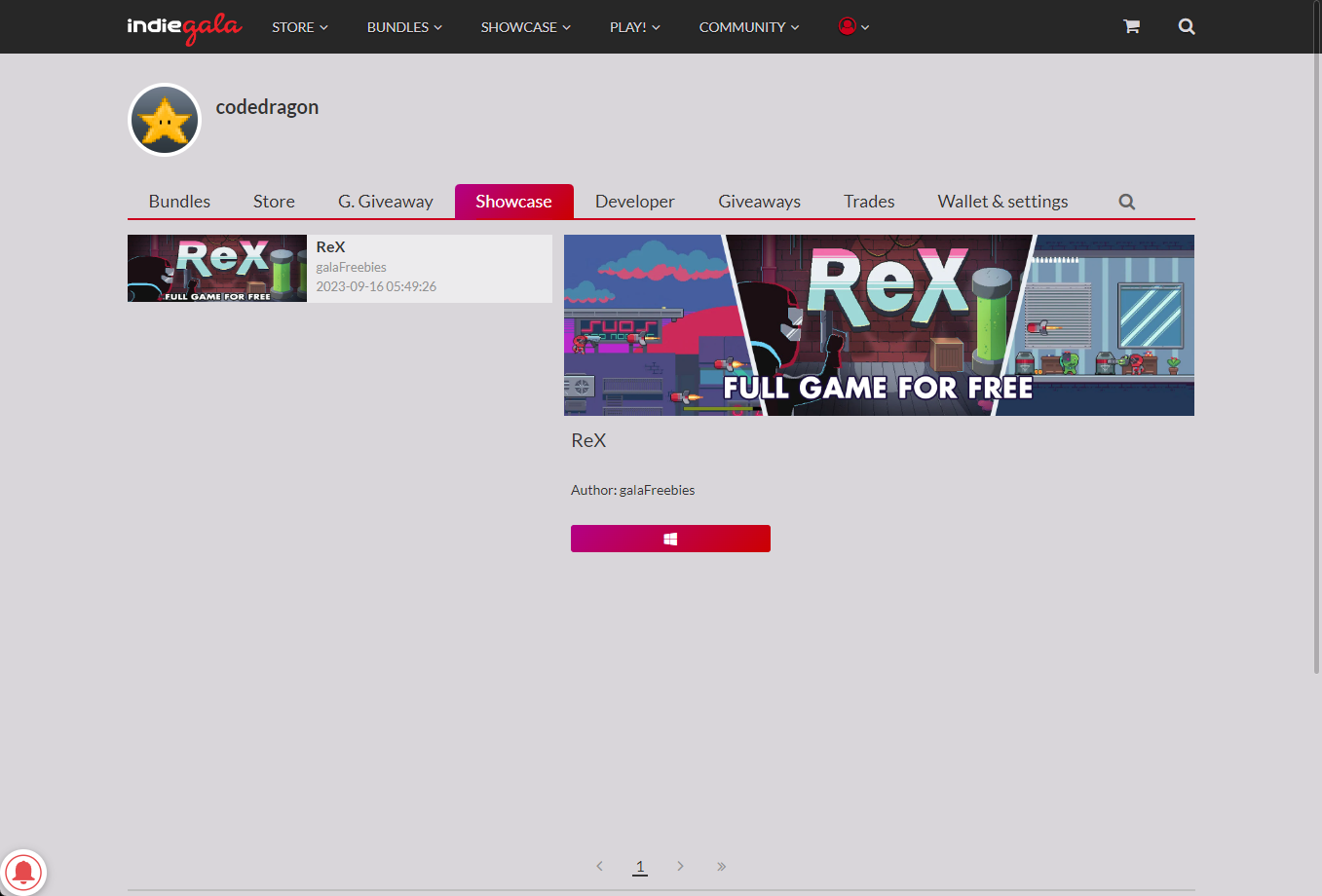Image resolution: width=1322 pixels, height=896 pixels.
Task: Select page 1 in pagination
Action: [x=640, y=866]
